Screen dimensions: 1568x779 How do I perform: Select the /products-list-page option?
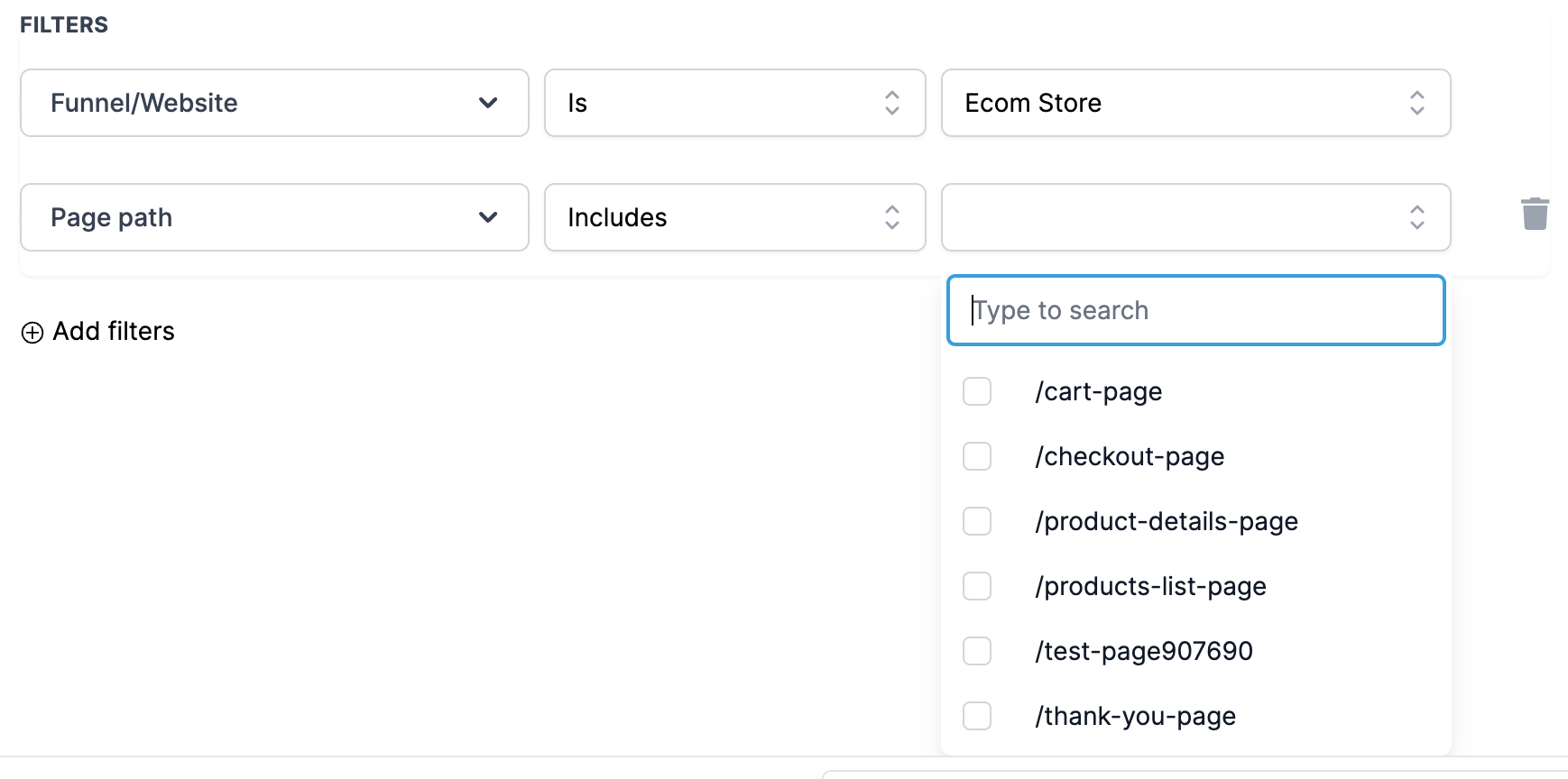coord(1150,586)
